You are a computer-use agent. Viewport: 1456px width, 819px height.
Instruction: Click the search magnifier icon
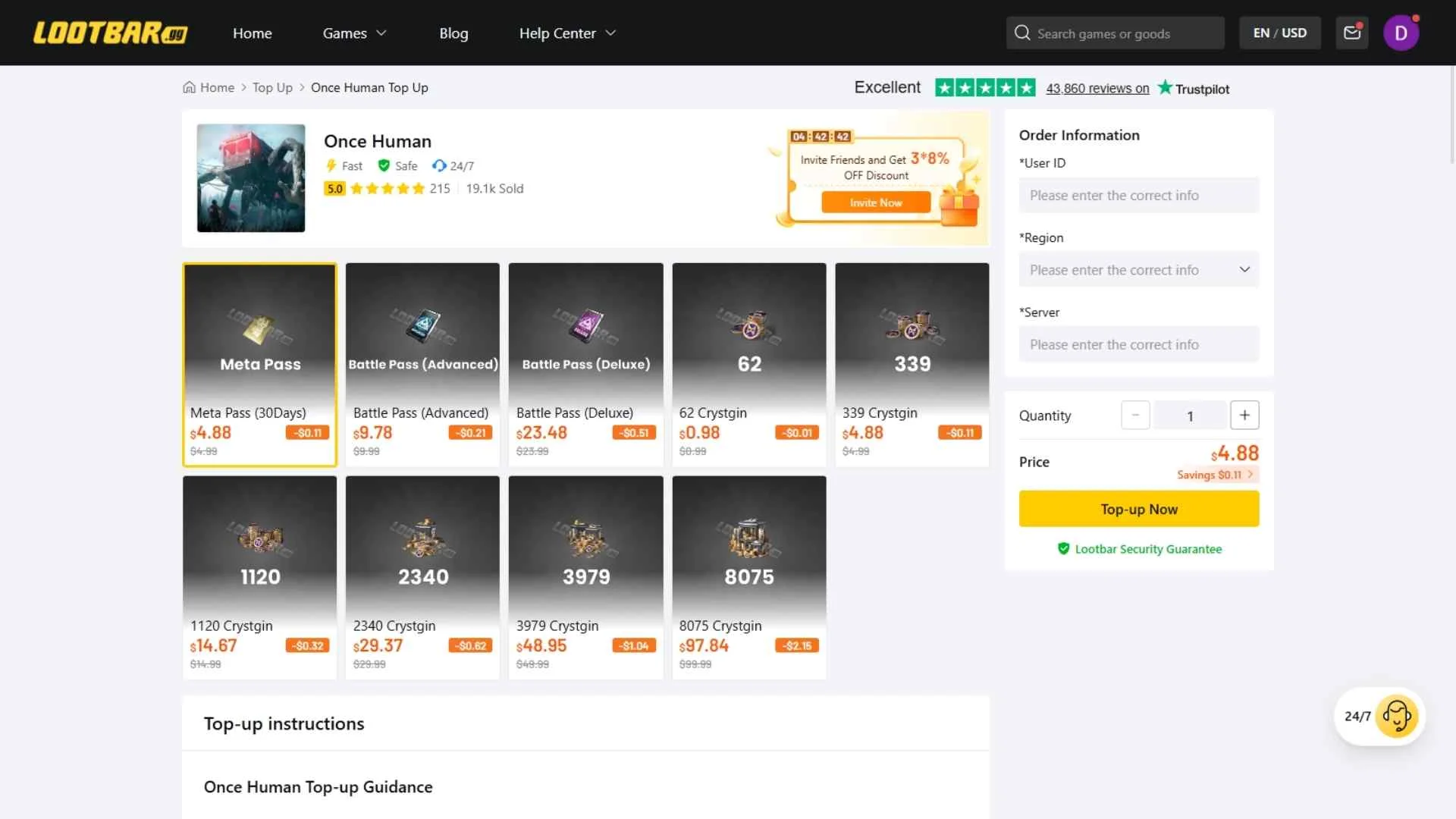[1022, 33]
